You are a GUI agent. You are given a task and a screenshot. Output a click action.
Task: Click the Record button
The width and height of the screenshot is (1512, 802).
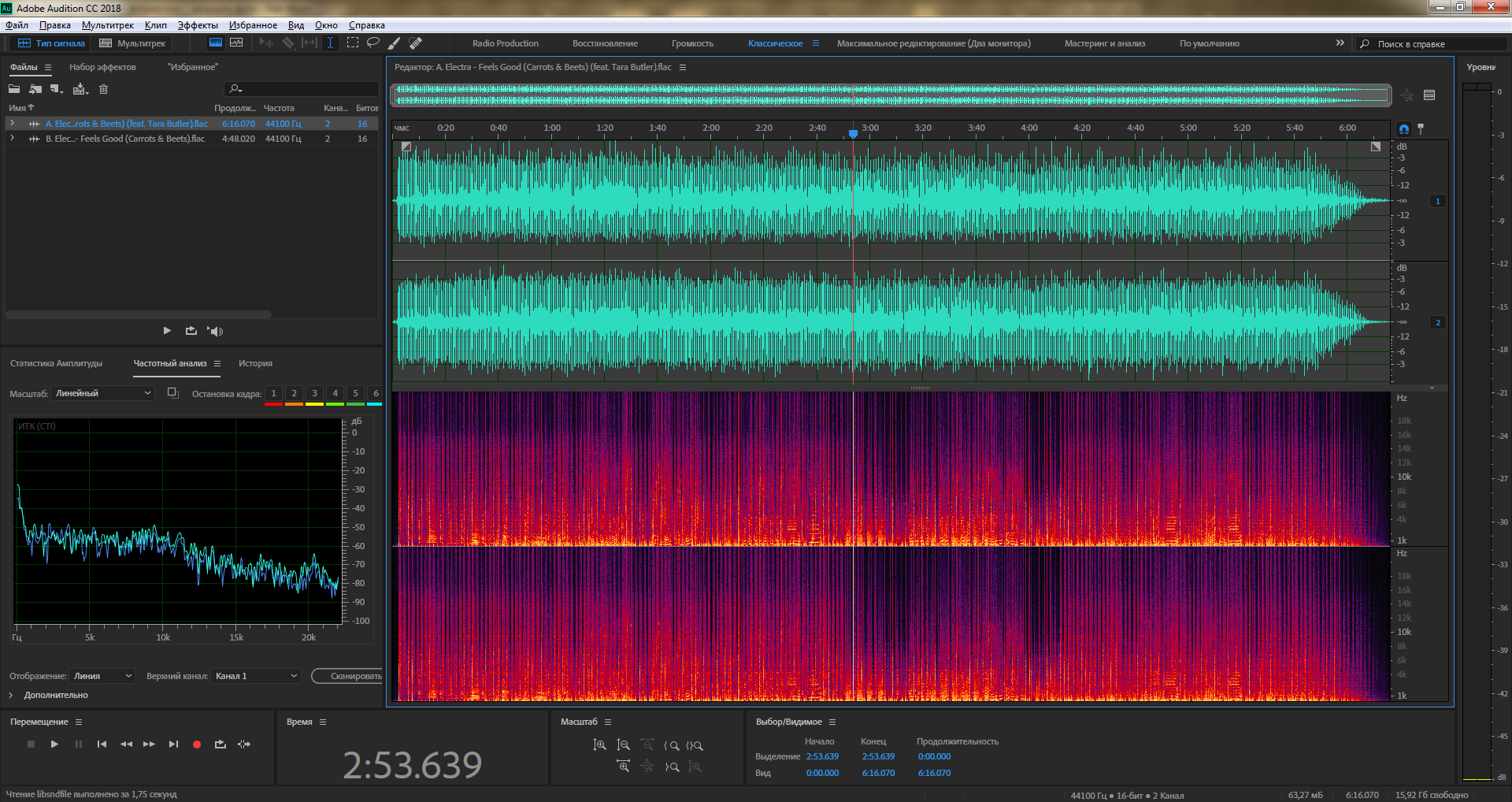click(197, 744)
